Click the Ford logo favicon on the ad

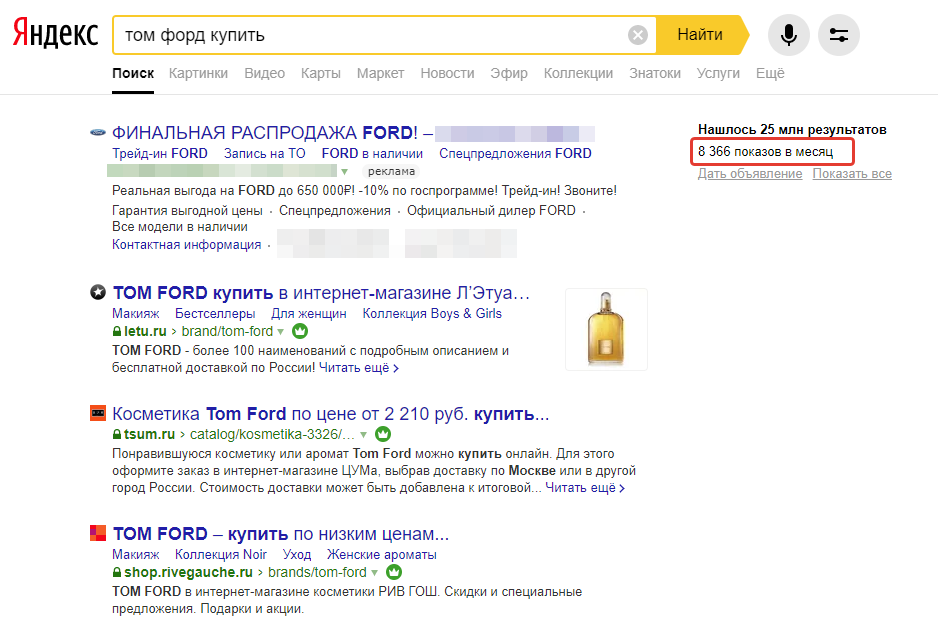click(x=98, y=132)
